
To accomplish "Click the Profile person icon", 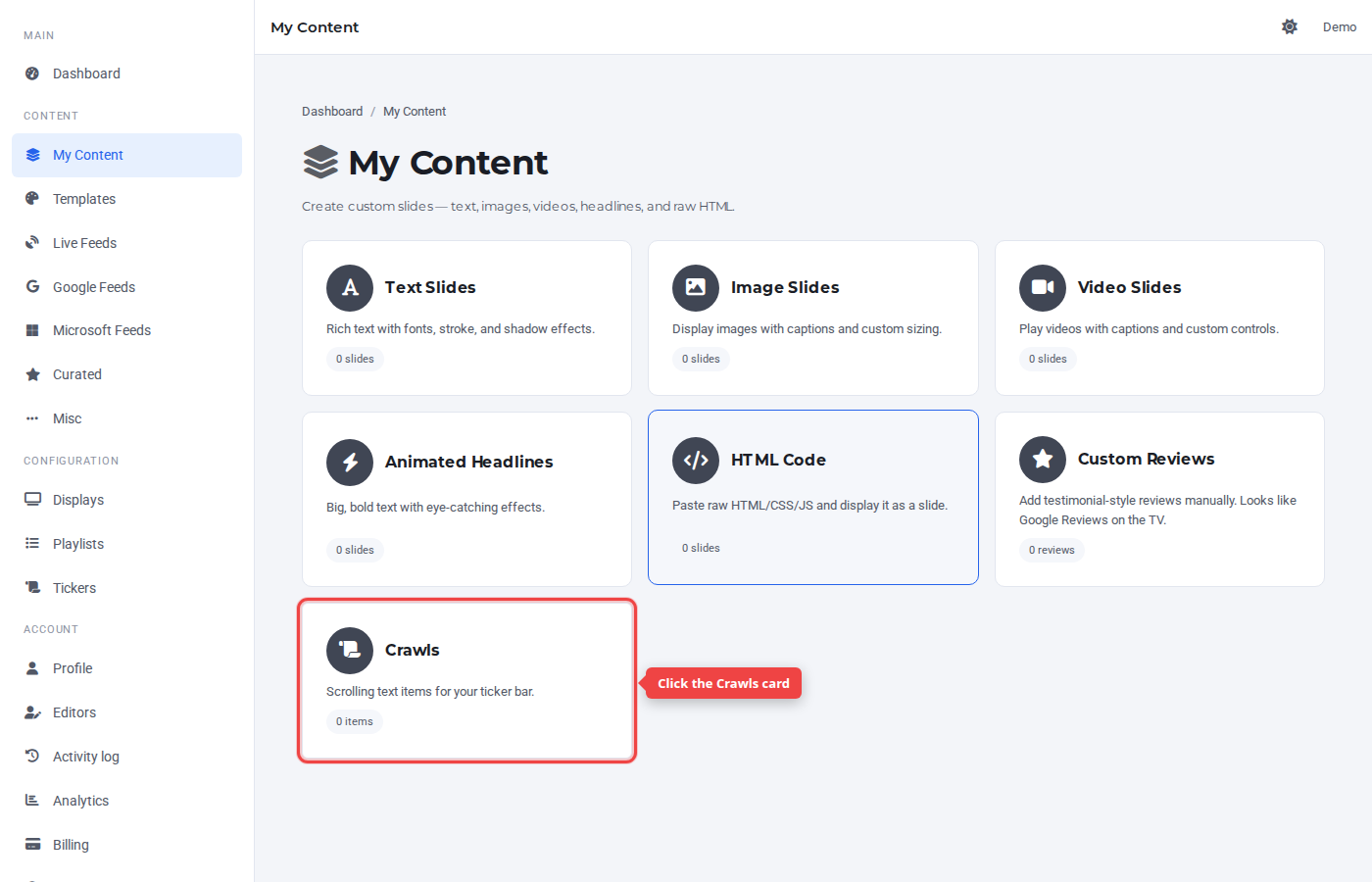I will tap(32, 668).
